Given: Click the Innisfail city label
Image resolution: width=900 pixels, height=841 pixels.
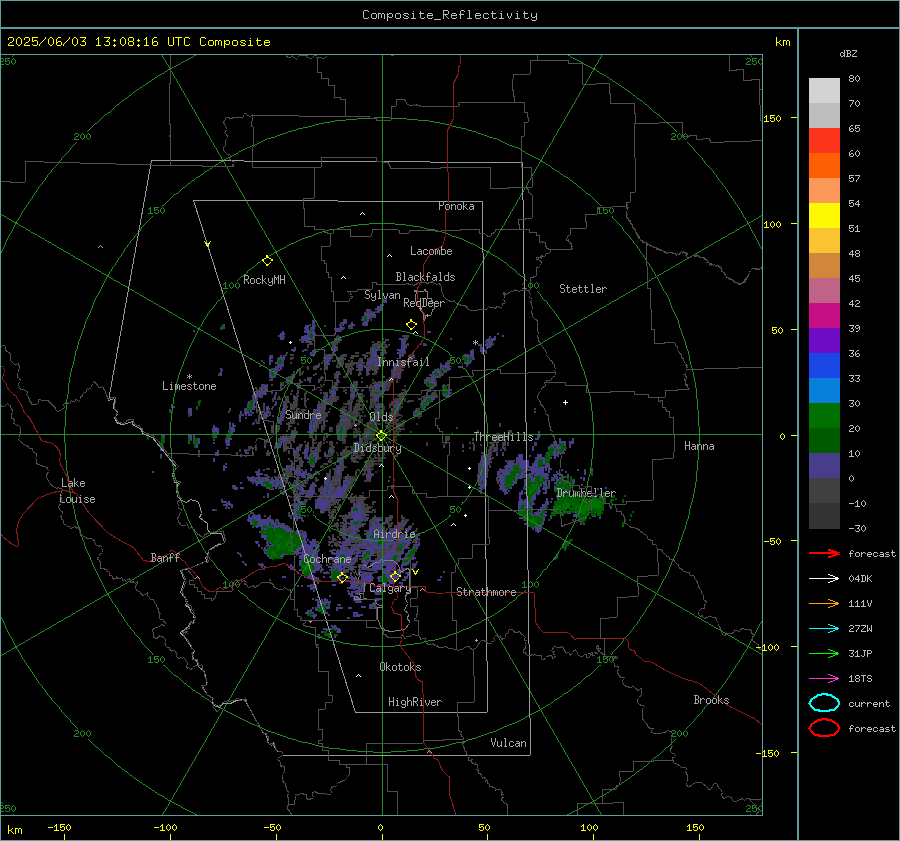Looking at the screenshot, I should coord(403,362).
